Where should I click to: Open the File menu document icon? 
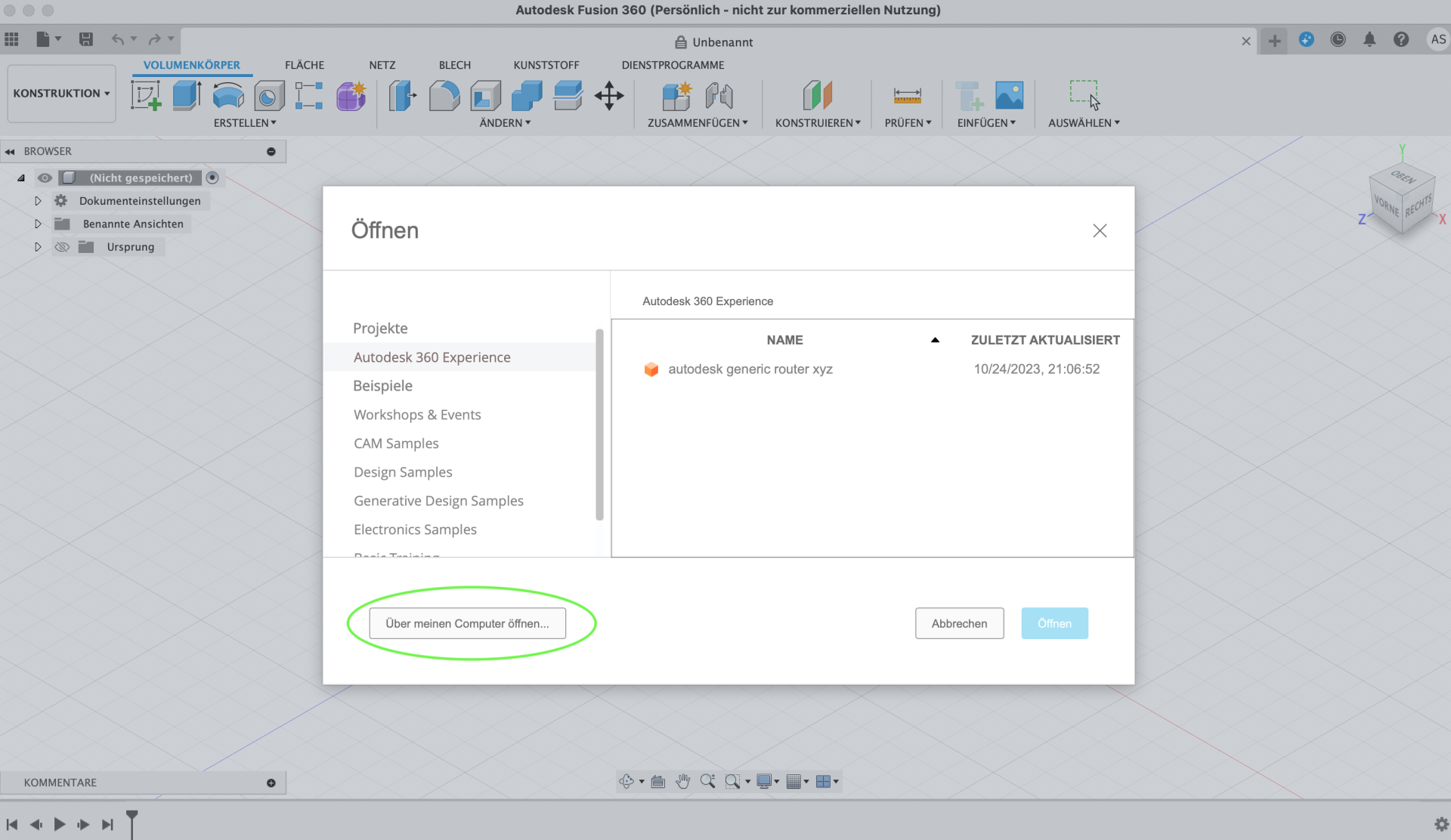43,39
